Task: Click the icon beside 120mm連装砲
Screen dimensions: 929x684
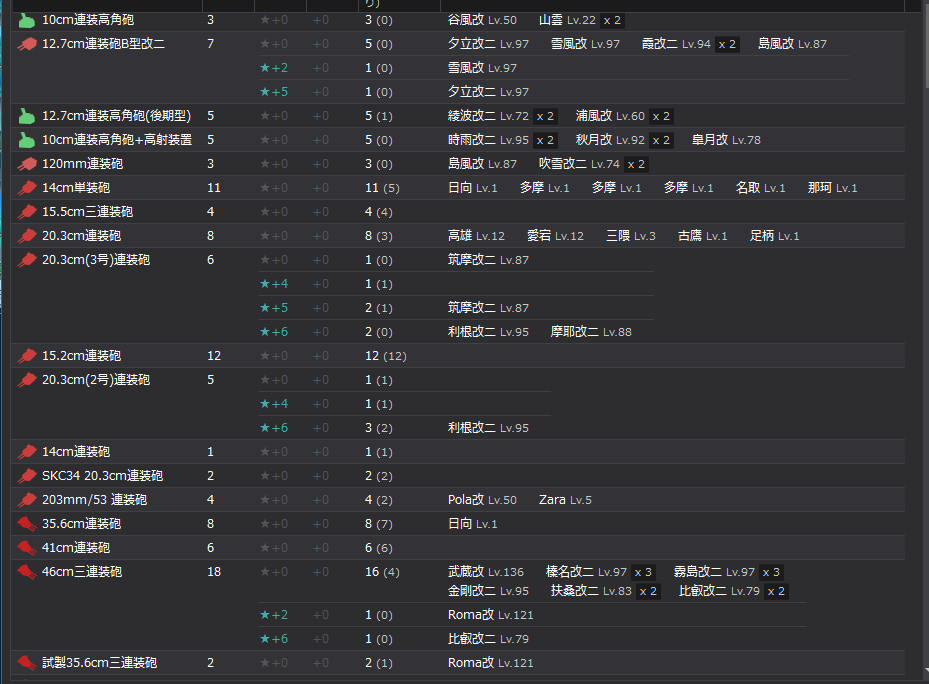Action: pyautogui.click(x=27, y=164)
